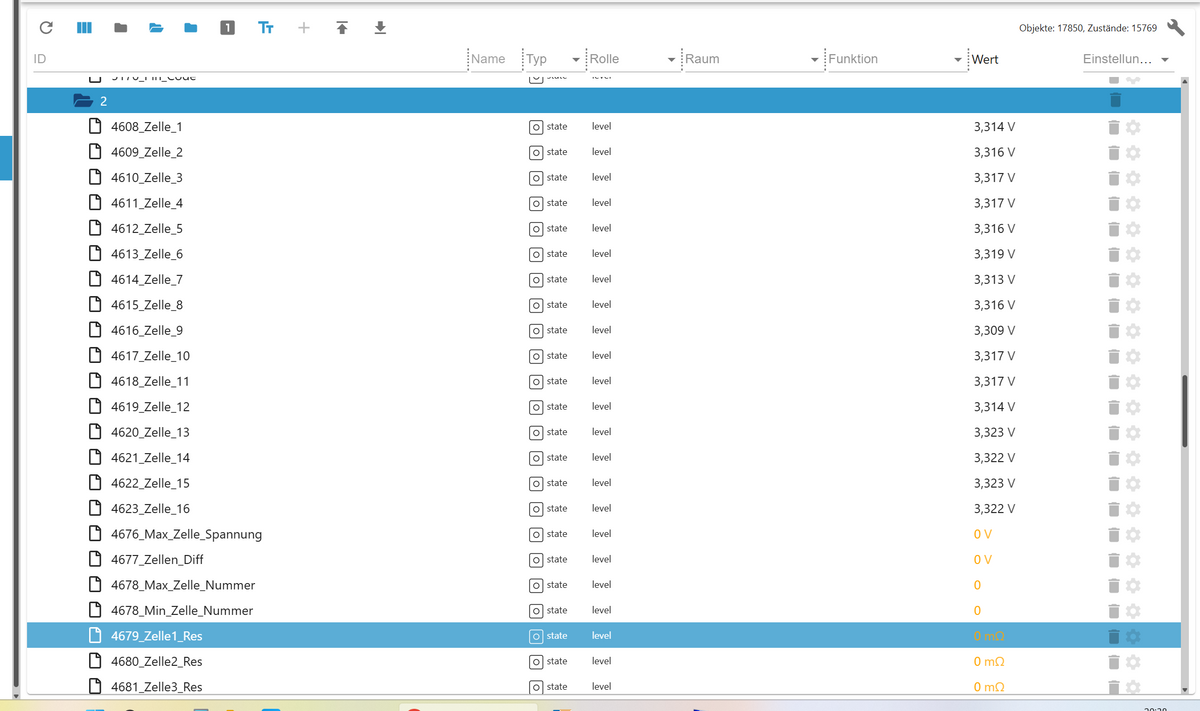
Task: Collapse all folders with dark folder icon
Action: coord(120,28)
